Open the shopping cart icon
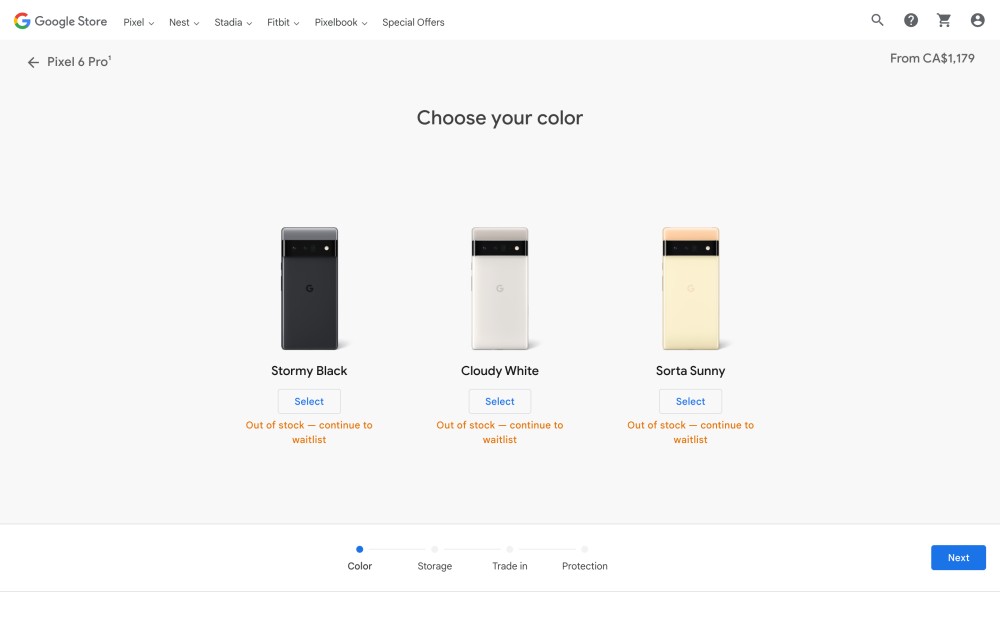 click(944, 20)
